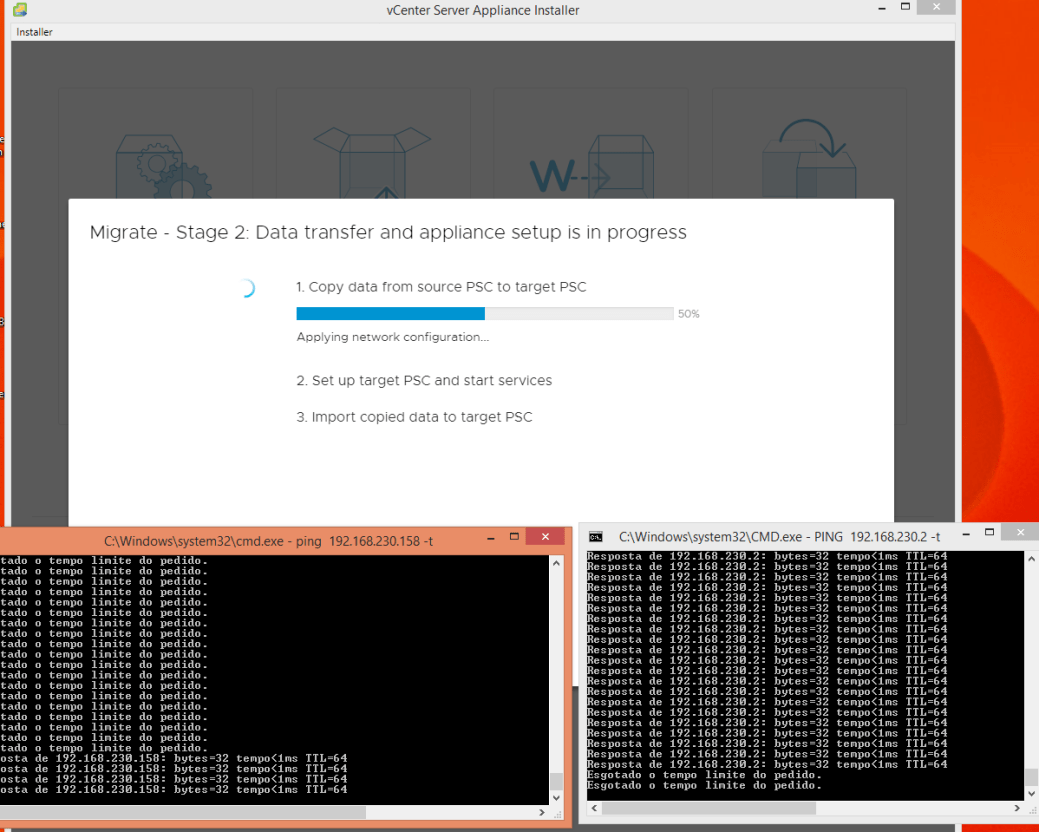Click the loading spinner beside step 1

[x=246, y=288]
